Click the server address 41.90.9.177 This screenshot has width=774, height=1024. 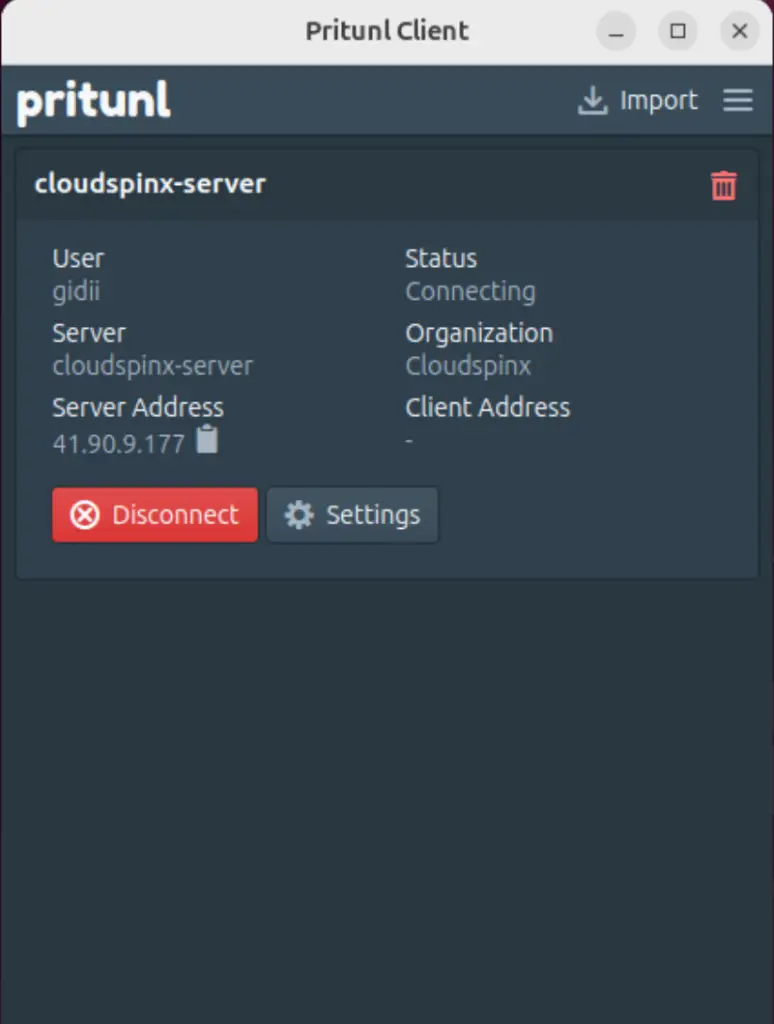pyautogui.click(x=119, y=444)
